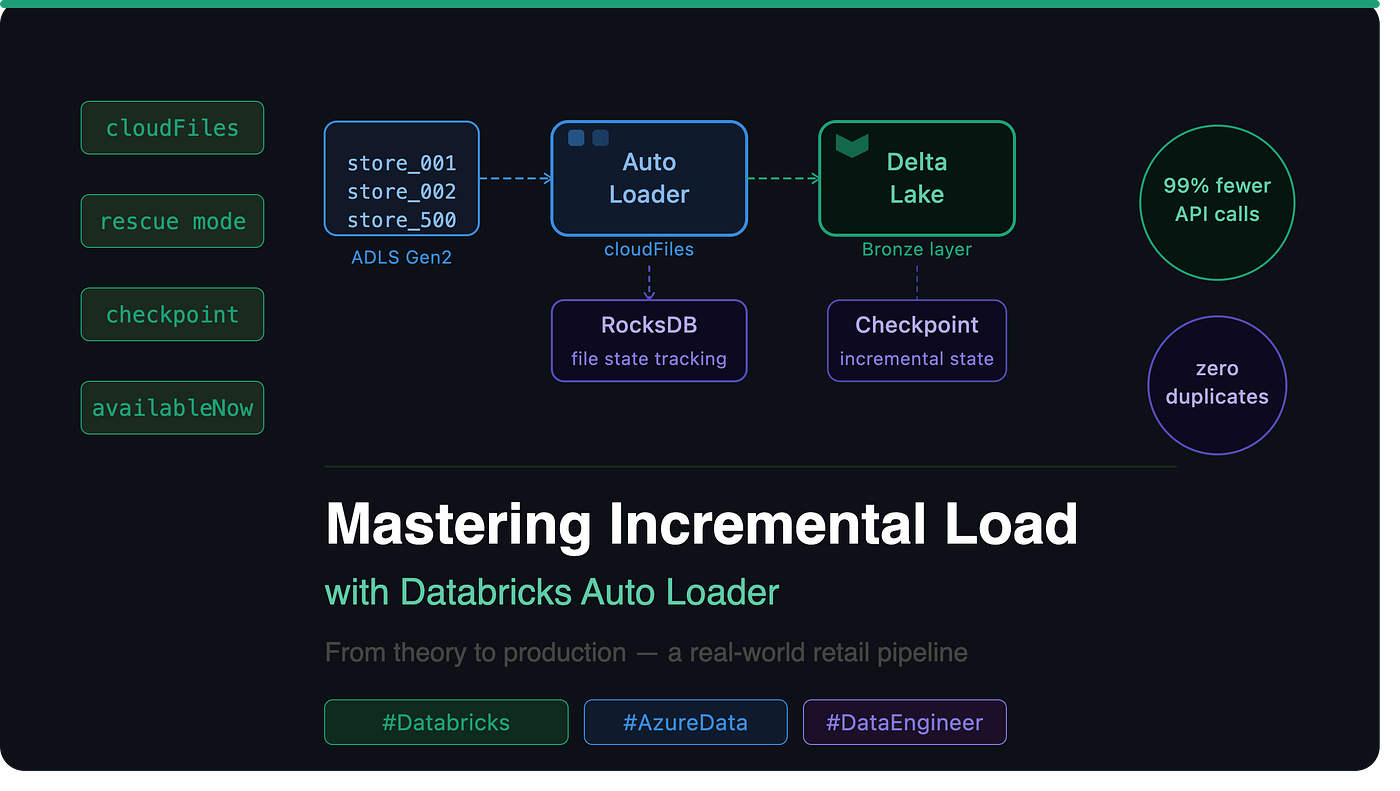
Task: Click the checkpoint tag pill on left
Action: pyautogui.click(x=172, y=314)
